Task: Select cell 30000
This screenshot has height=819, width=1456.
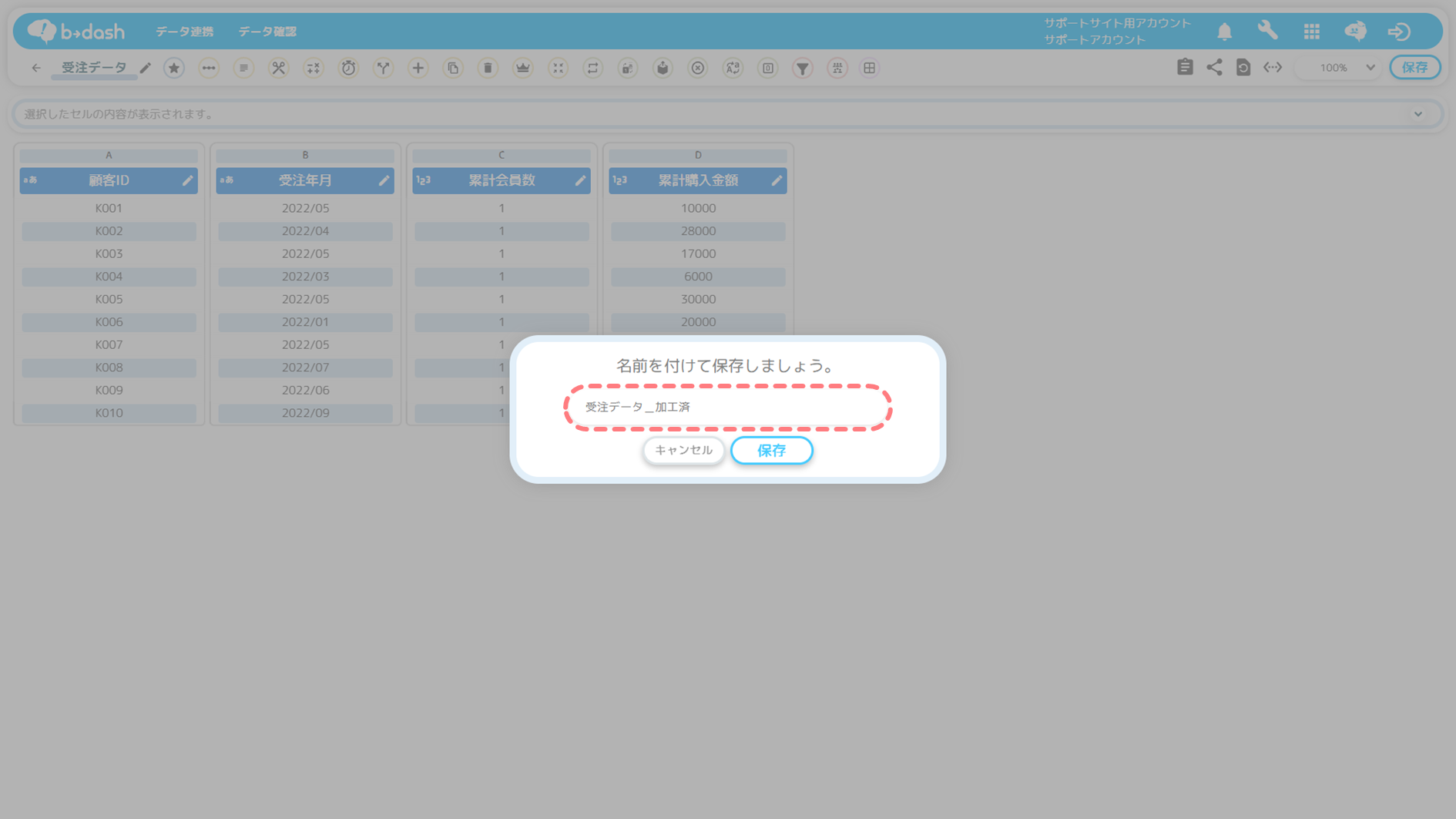Action: [698, 299]
